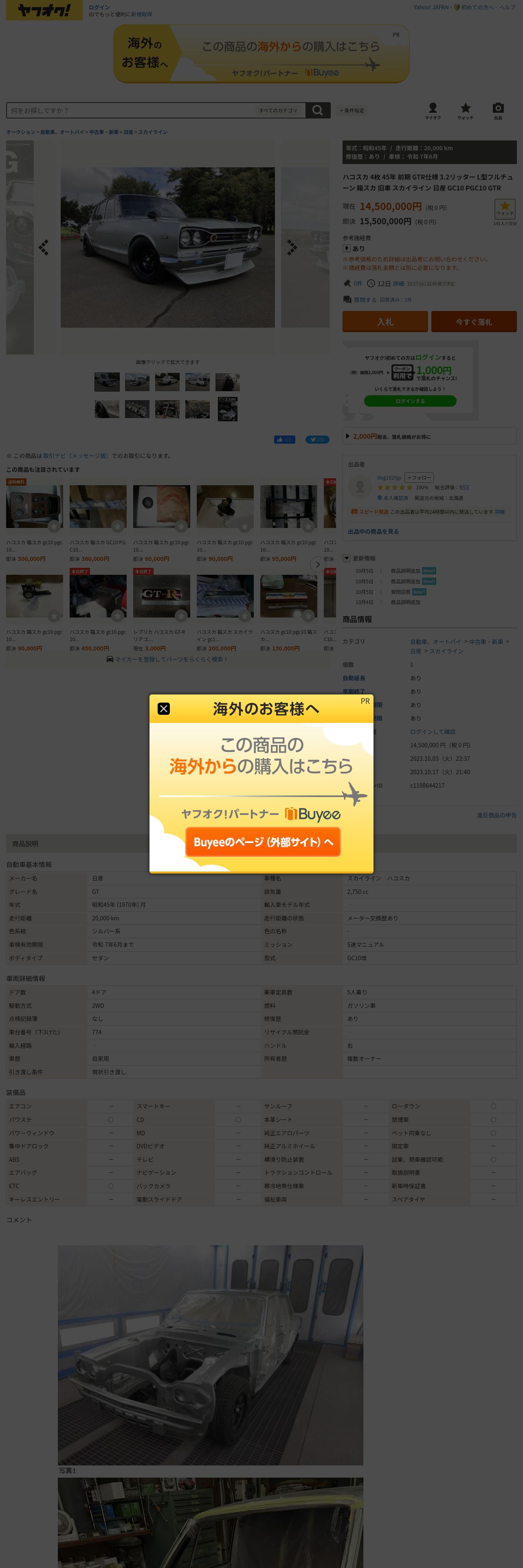Image resolution: width=523 pixels, height=1568 pixels.
Task: Click 中古車・新車 breadcrumb
Action: [x=104, y=132]
